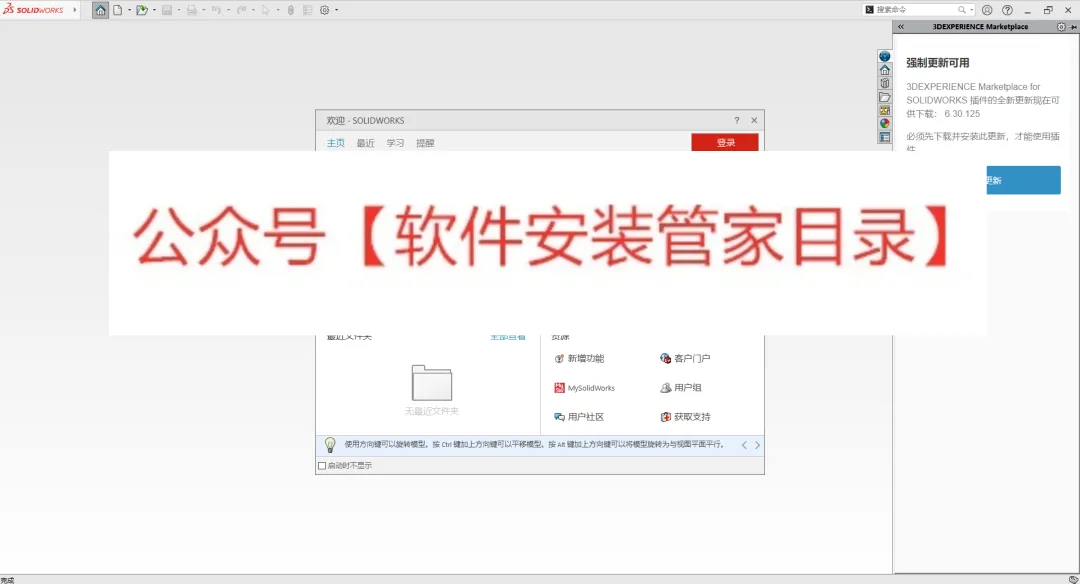Click the New document icon
Image resolution: width=1080 pixels, height=584 pixels.
[x=118, y=10]
